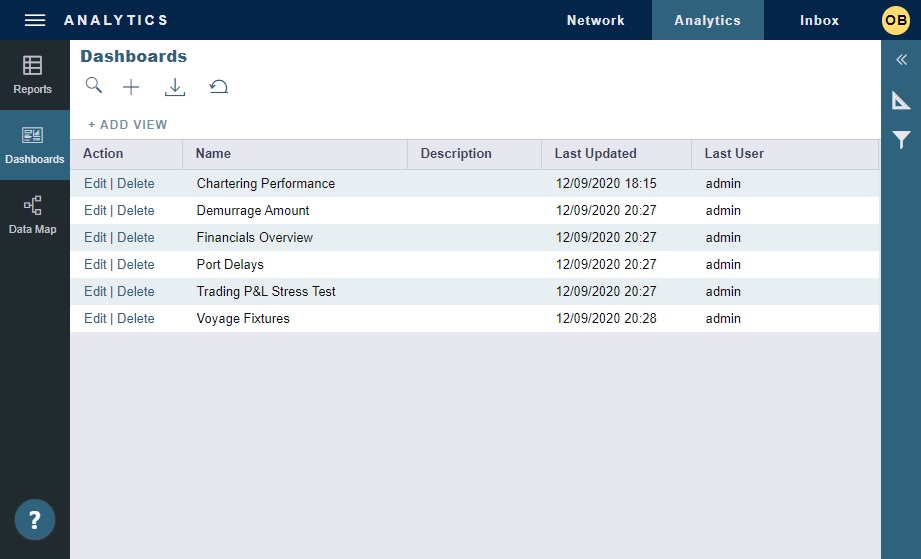Open the design ruler panel icon

pos(901,100)
